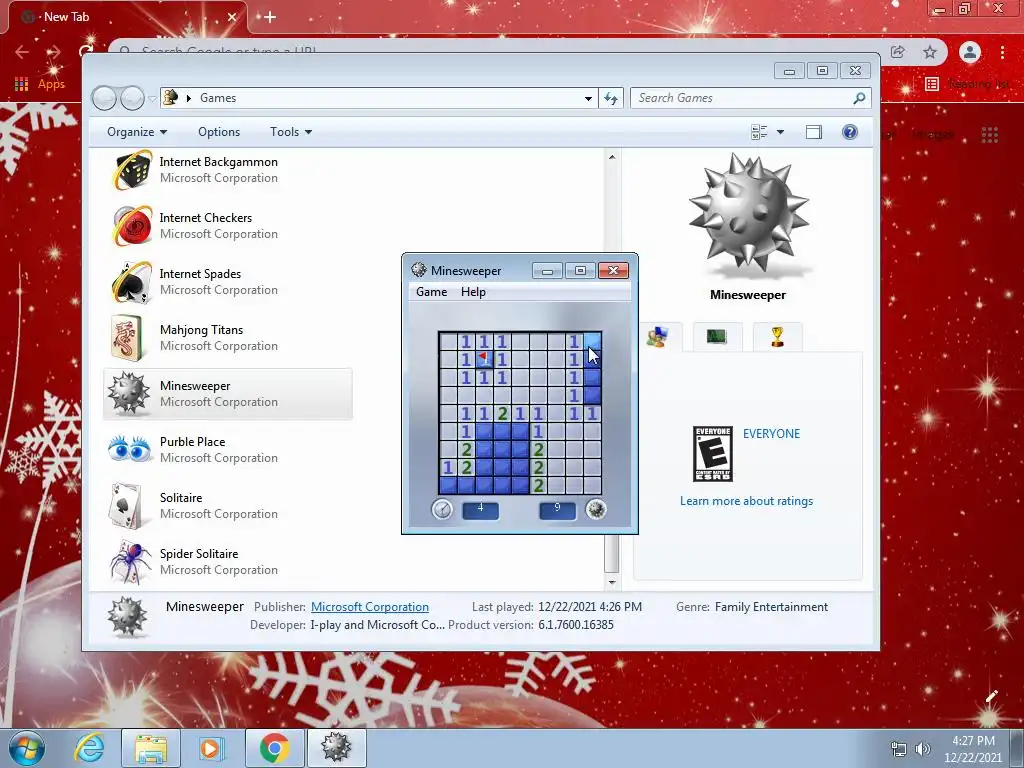Open a new Chrome tab
Screen dimensions: 1024x768
point(270,17)
